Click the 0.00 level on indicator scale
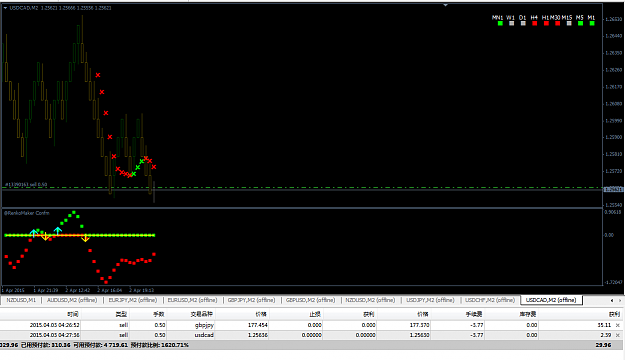Viewport: 625px width, 360px height. (609, 235)
